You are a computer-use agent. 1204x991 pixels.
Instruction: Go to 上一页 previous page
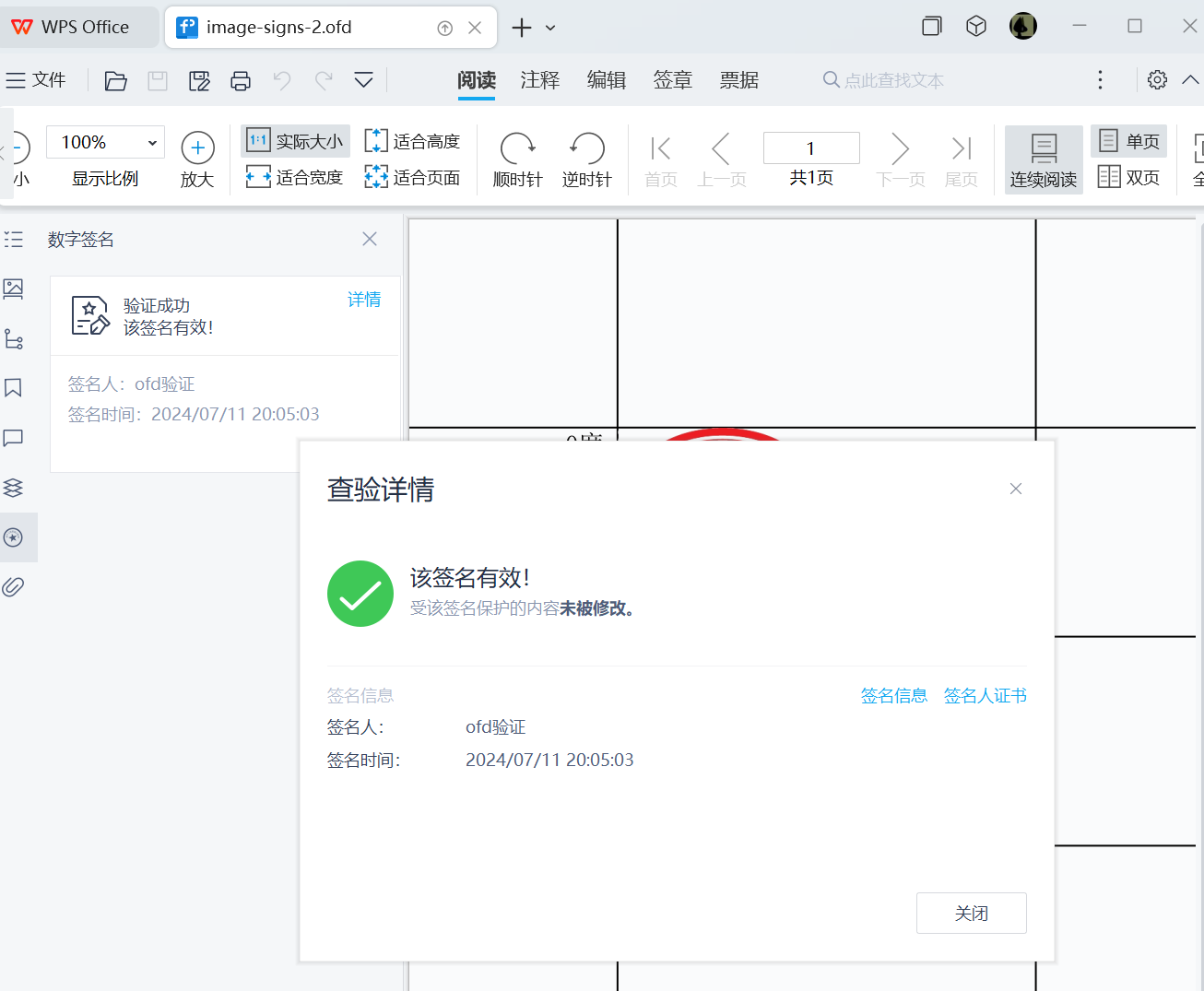(721, 160)
